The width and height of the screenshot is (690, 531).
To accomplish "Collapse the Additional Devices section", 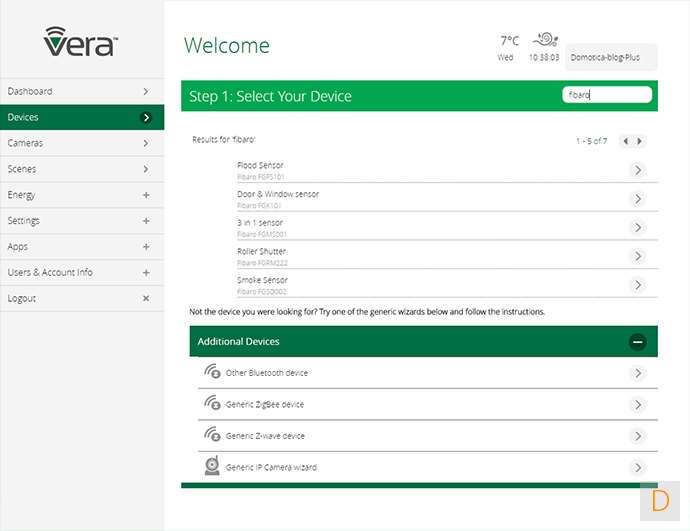I will coord(637,342).
